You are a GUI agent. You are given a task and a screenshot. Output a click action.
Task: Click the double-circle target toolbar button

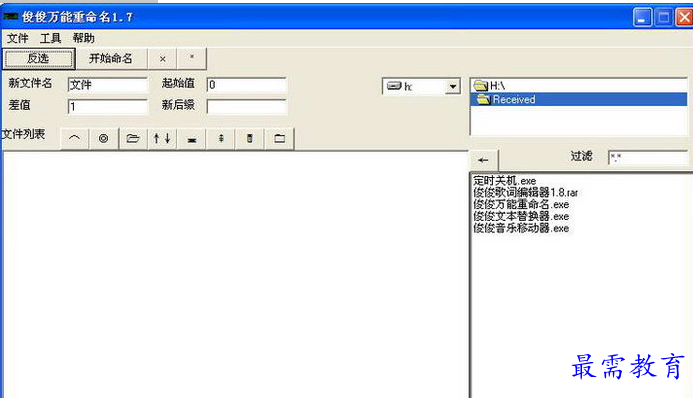(x=103, y=139)
